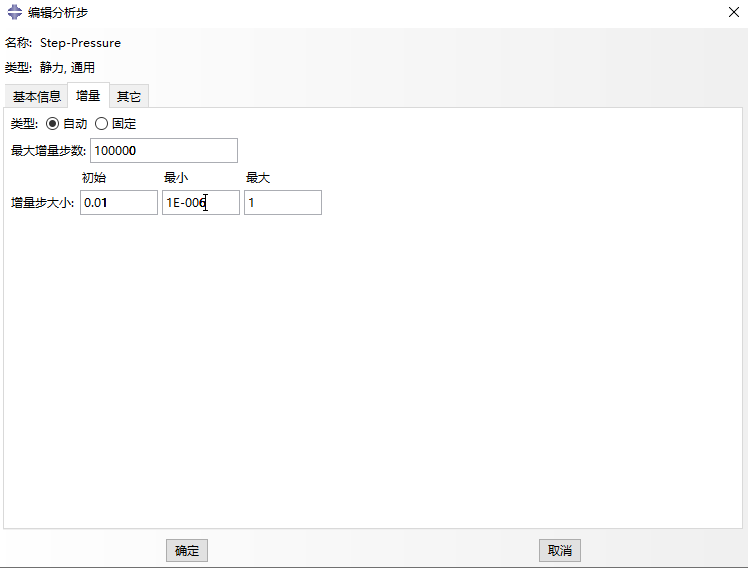Click the 最大 increment size field
The height and width of the screenshot is (568, 748).
pyautogui.click(x=282, y=203)
